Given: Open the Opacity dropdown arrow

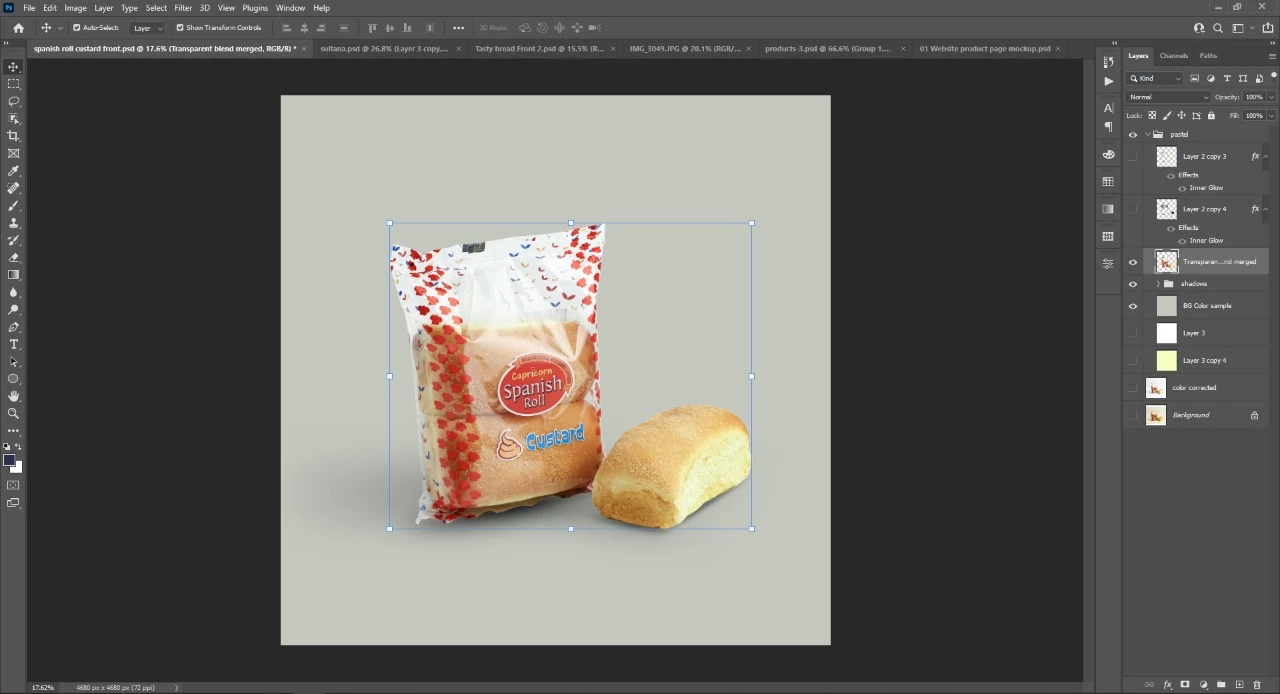Looking at the screenshot, I should [x=1271, y=97].
